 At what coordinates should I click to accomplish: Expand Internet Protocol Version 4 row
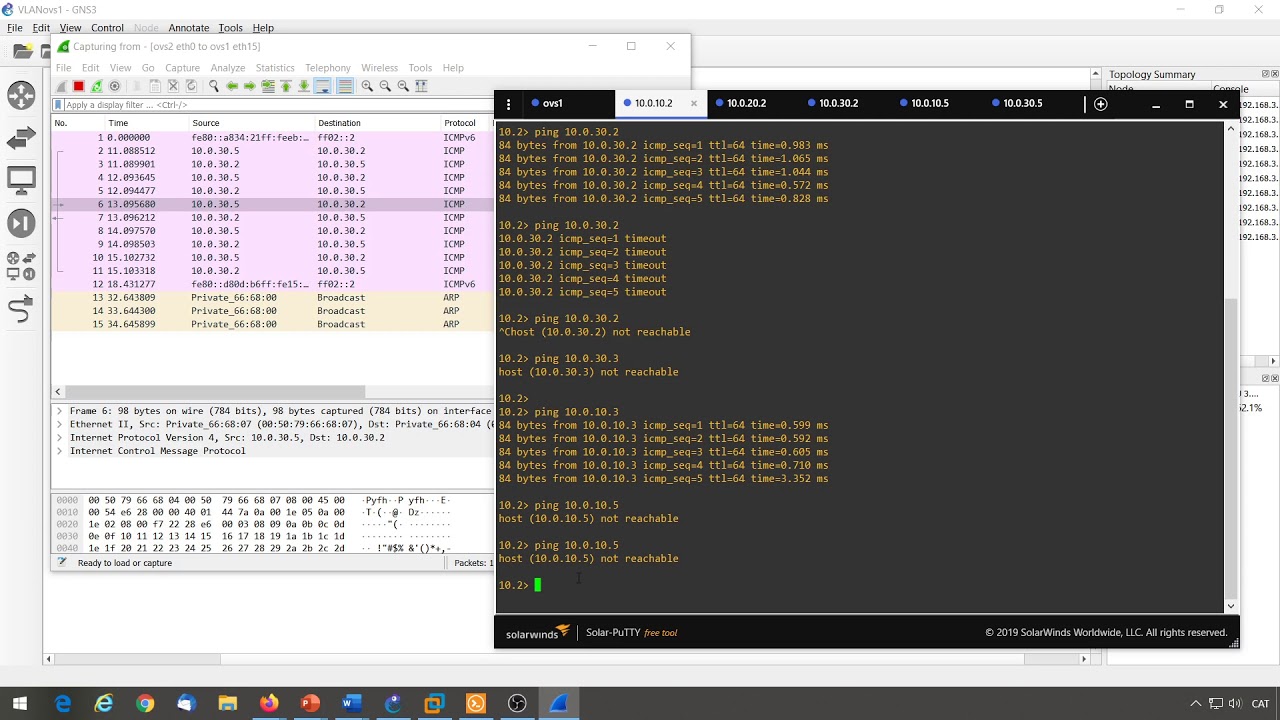click(60, 437)
